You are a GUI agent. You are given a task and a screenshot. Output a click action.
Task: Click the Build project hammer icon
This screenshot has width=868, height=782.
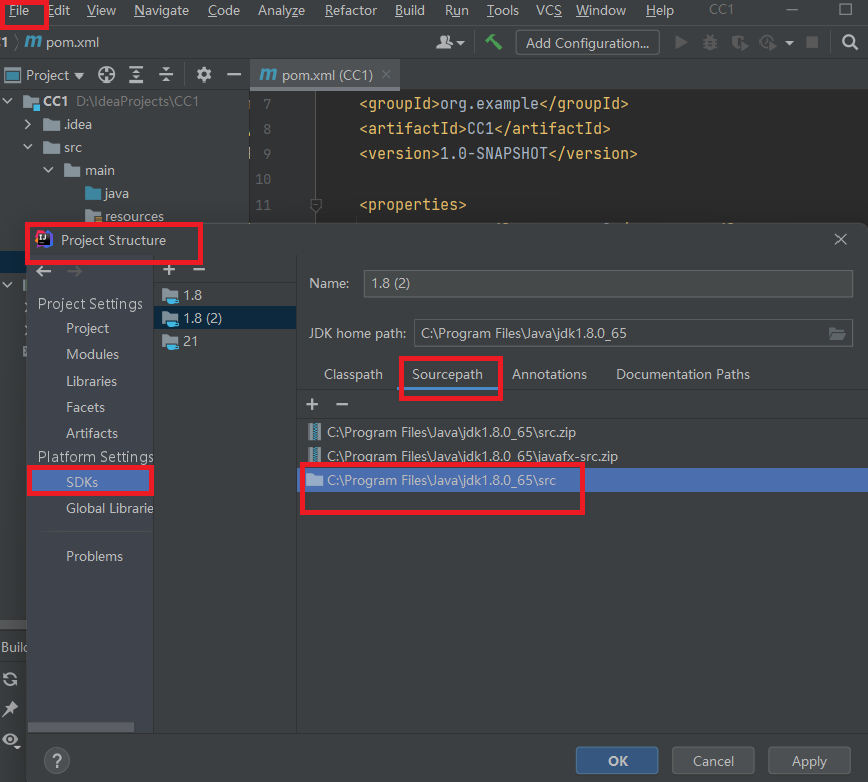tap(493, 43)
